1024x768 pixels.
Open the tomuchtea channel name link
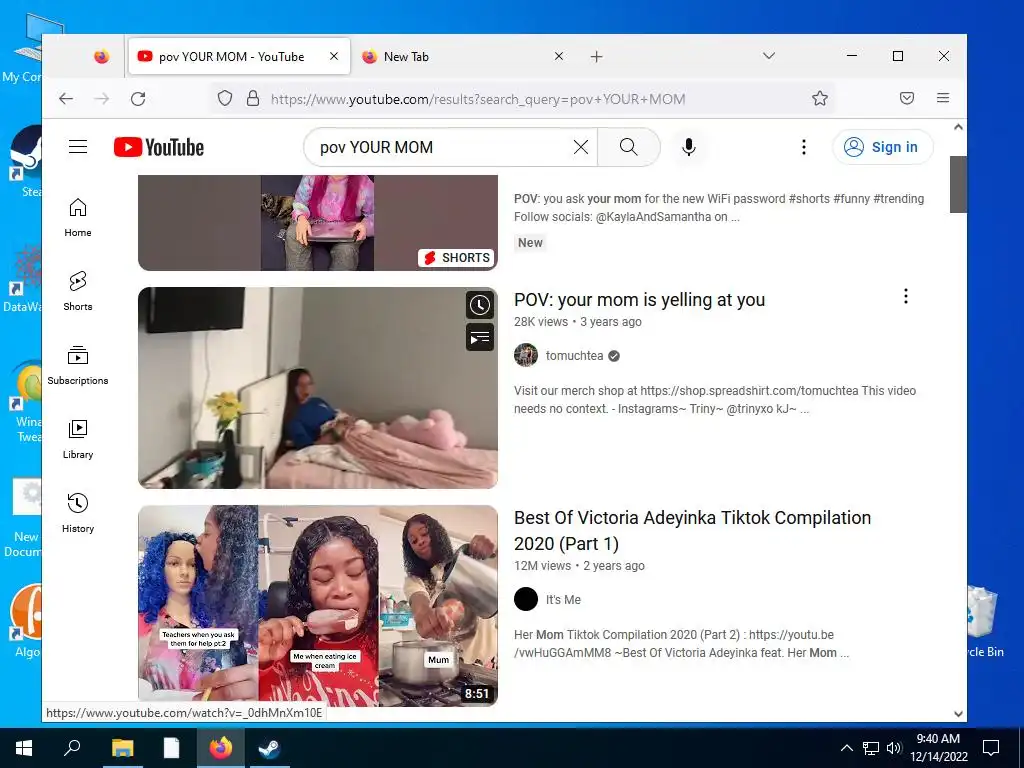[x=575, y=356]
